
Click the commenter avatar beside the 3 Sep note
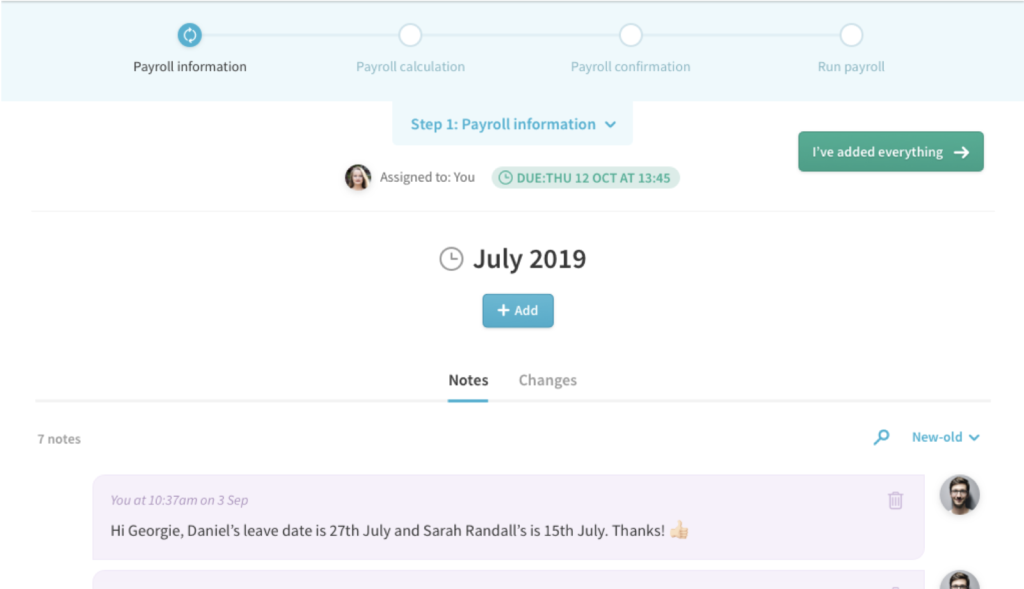click(x=959, y=495)
